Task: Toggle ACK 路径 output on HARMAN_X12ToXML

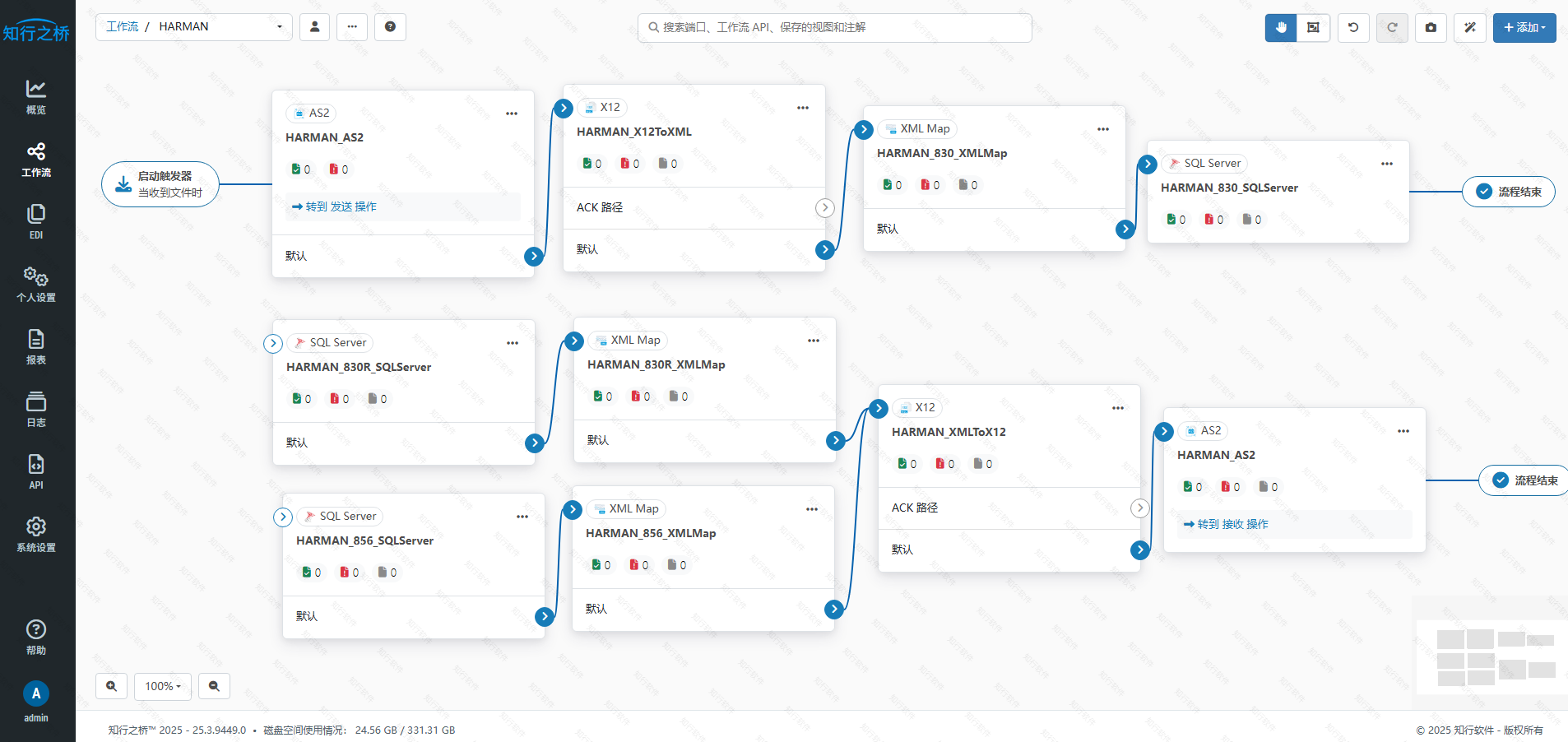Action: pos(824,208)
